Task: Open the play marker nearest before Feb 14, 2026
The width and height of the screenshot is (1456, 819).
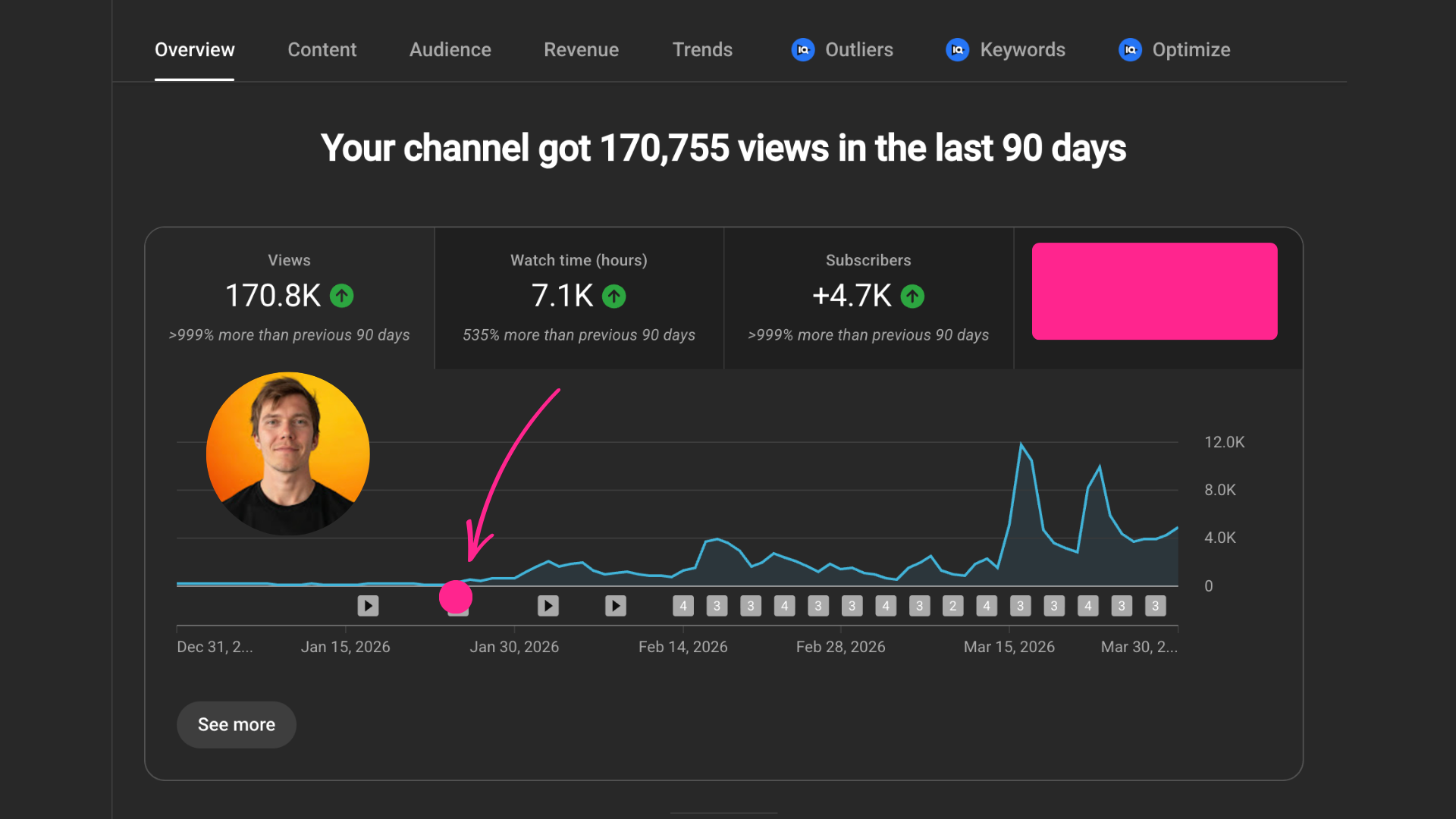Action: click(x=616, y=606)
